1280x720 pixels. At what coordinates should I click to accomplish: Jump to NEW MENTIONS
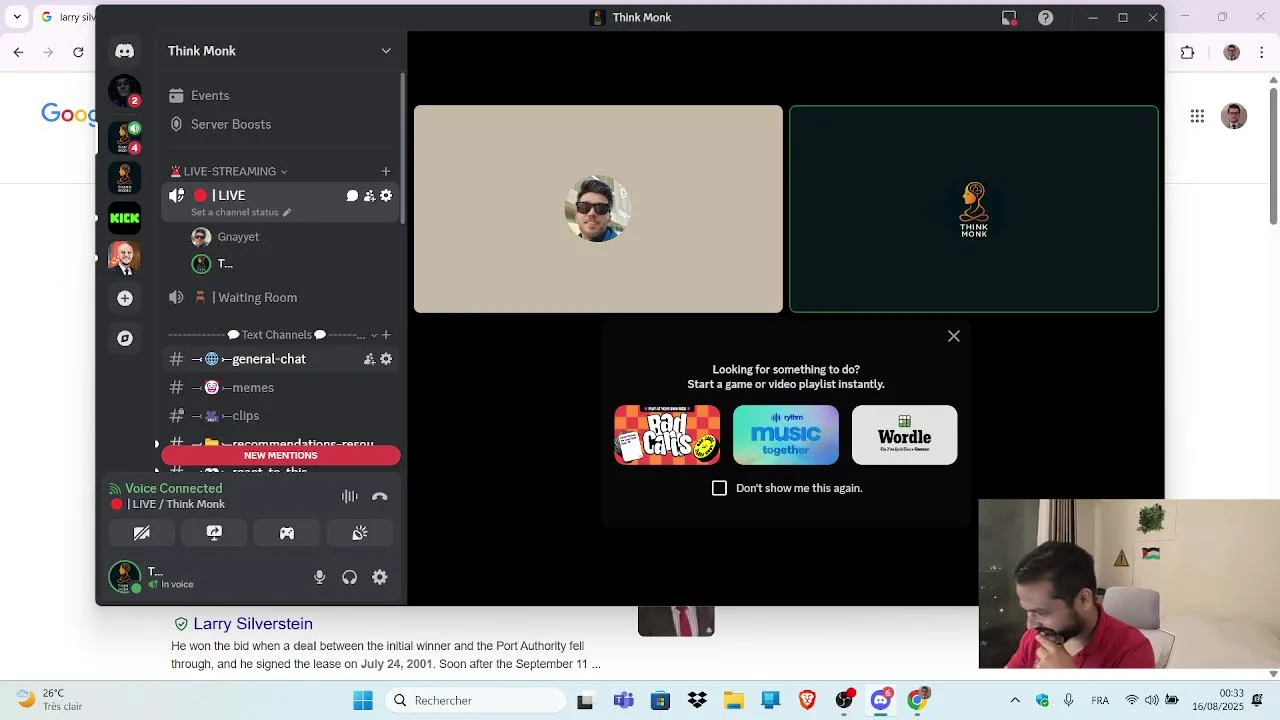[x=281, y=455]
